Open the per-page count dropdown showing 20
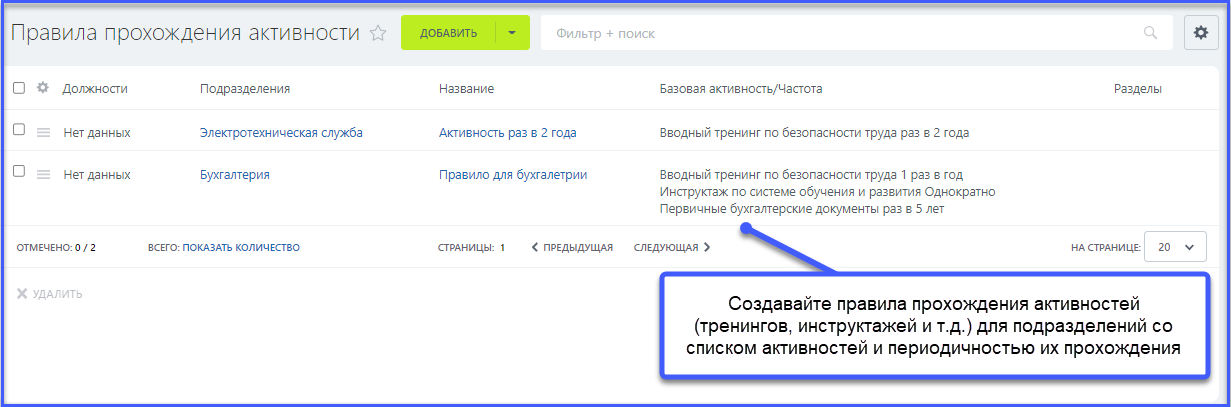This screenshot has width=1231, height=407. (1175, 247)
